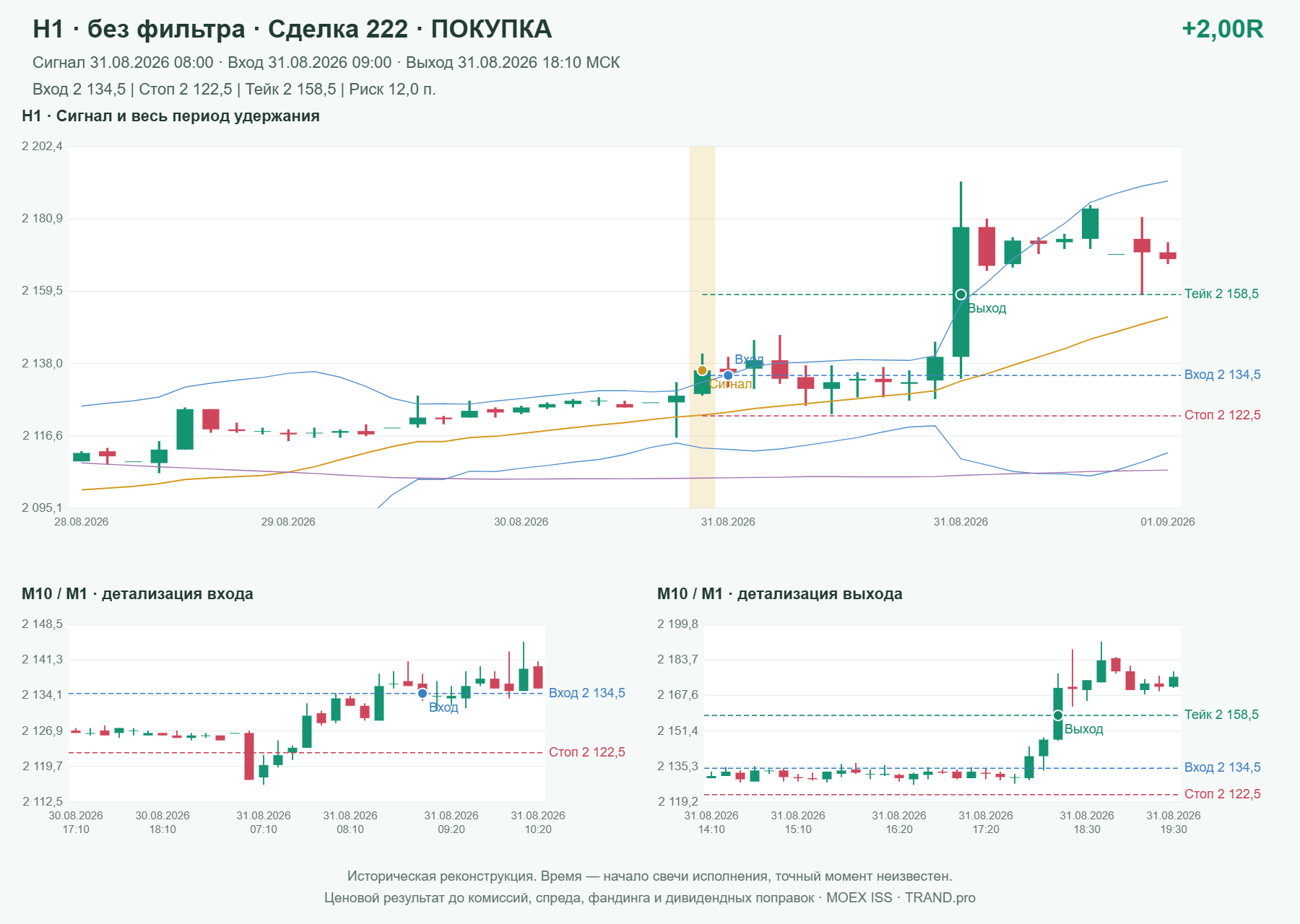Click 'Стоп 2 122,5' label in entry detail chart
Screen dimensions: 1300x924
586,752
